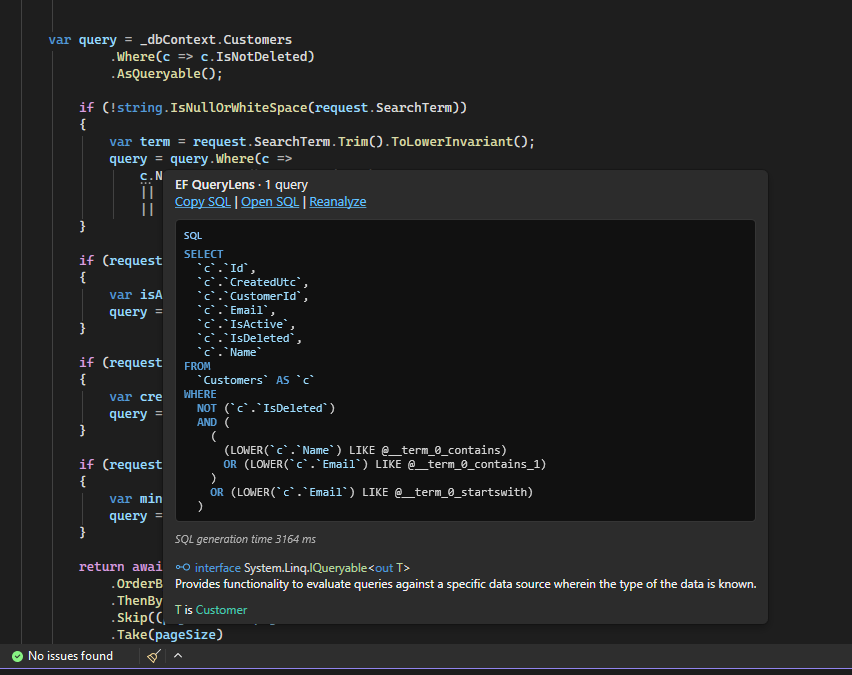Click the Copy SQL link
This screenshot has height=675, width=852.
[x=203, y=202]
